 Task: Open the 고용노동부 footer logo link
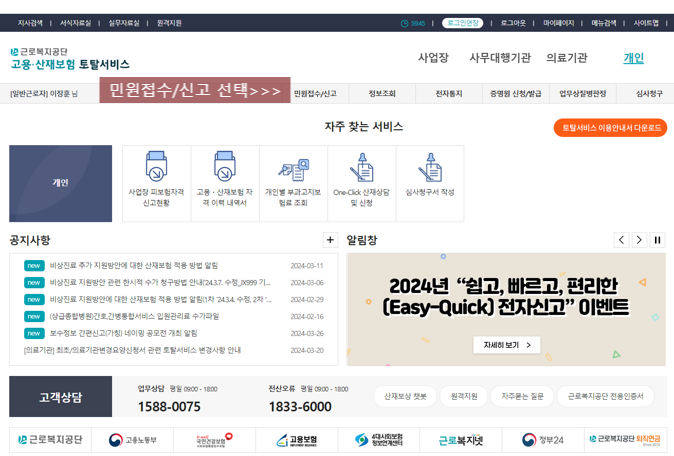tap(132, 440)
